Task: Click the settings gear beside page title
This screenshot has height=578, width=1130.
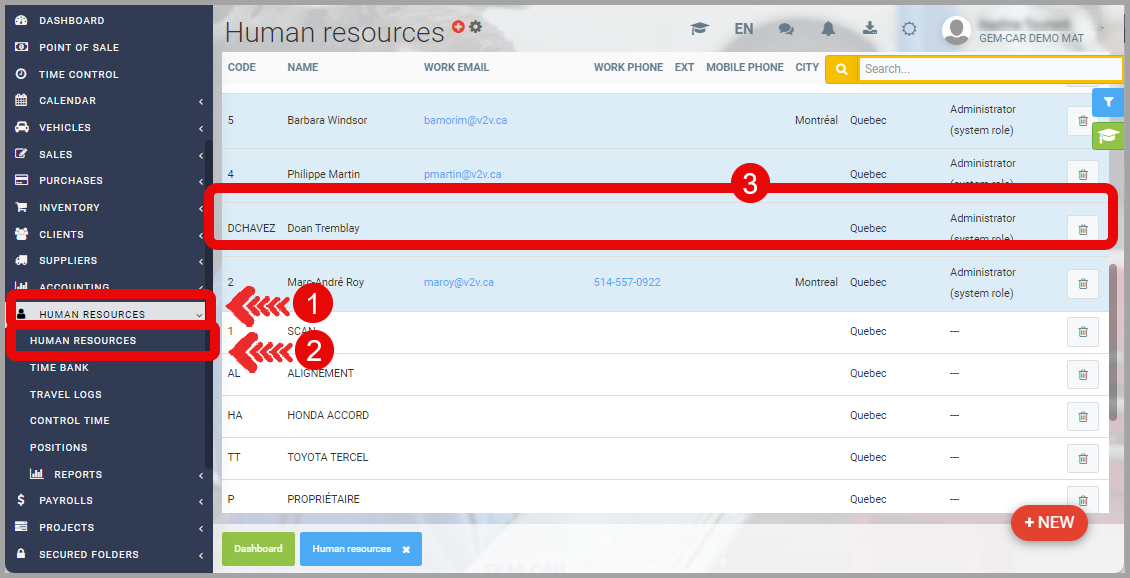Action: point(476,27)
